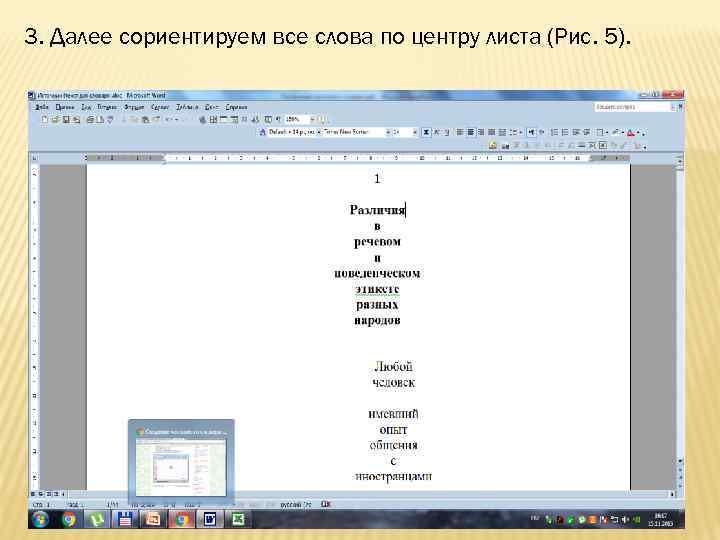720x540 pixels.
Task: Open the Справка menu
Action: [x=236, y=107]
